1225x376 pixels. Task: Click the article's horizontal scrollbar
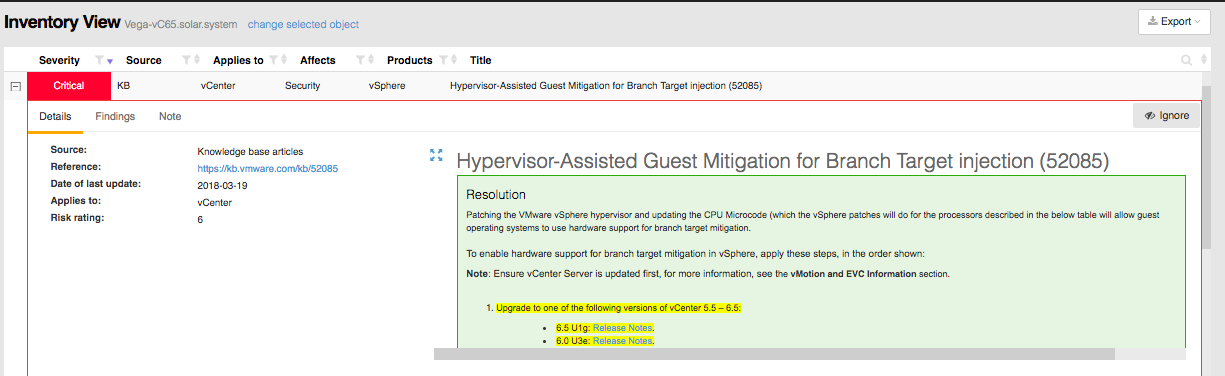point(774,354)
